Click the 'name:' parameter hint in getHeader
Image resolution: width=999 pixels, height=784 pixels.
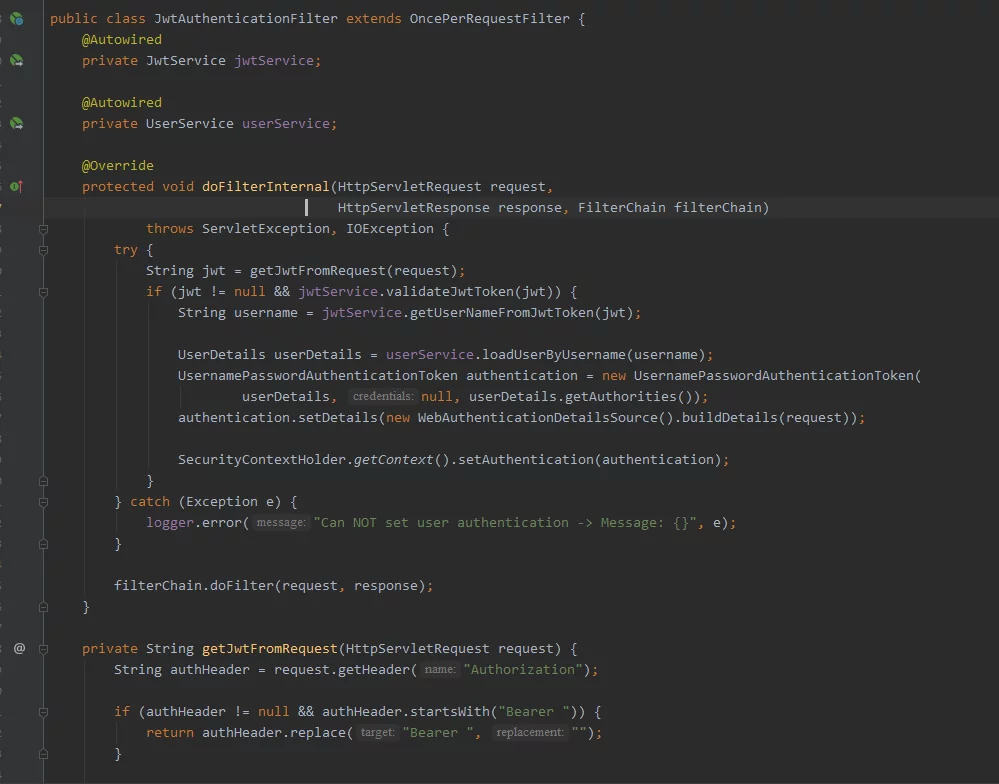tap(440, 670)
